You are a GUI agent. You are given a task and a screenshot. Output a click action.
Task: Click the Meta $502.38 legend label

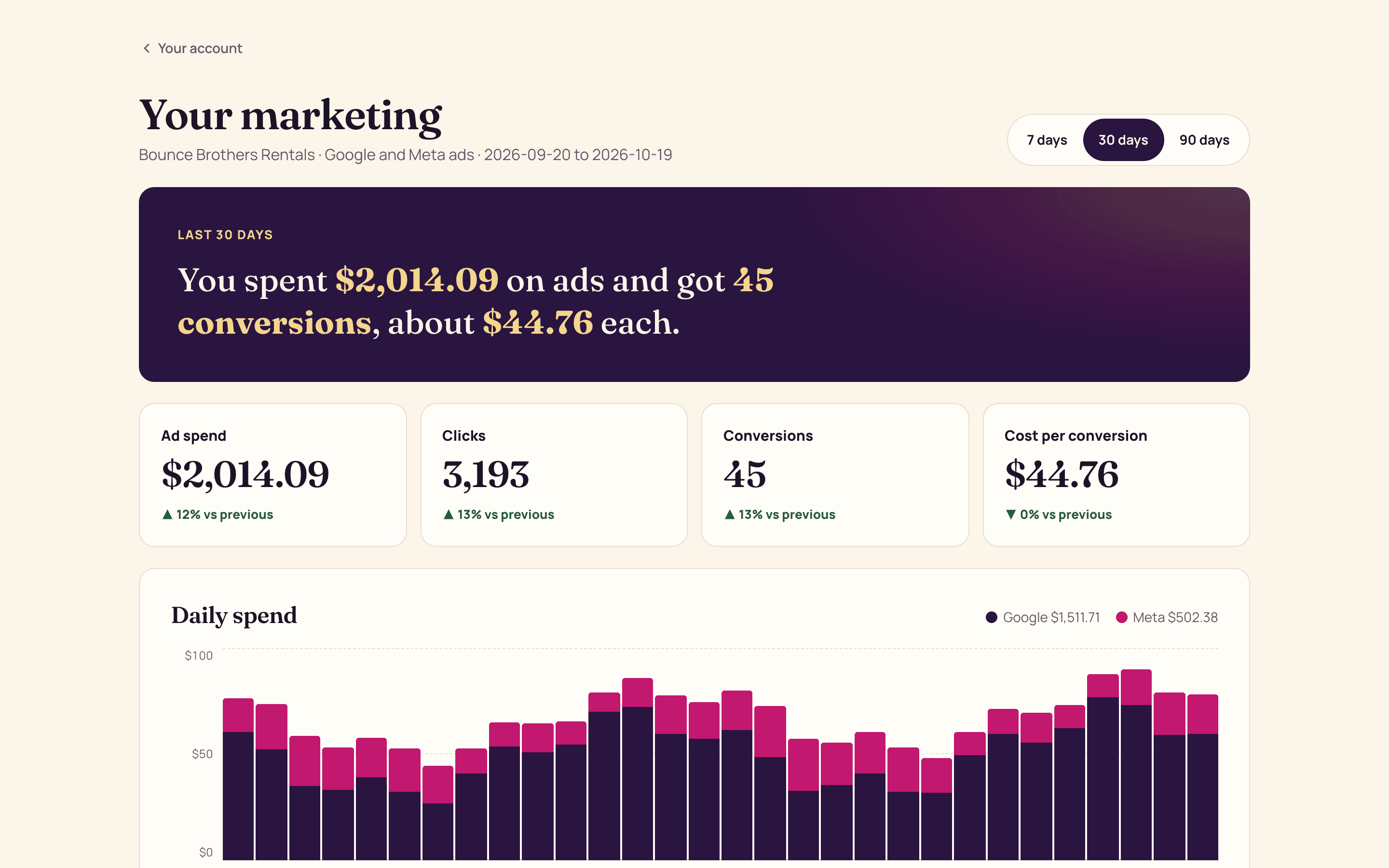pyautogui.click(x=1175, y=617)
